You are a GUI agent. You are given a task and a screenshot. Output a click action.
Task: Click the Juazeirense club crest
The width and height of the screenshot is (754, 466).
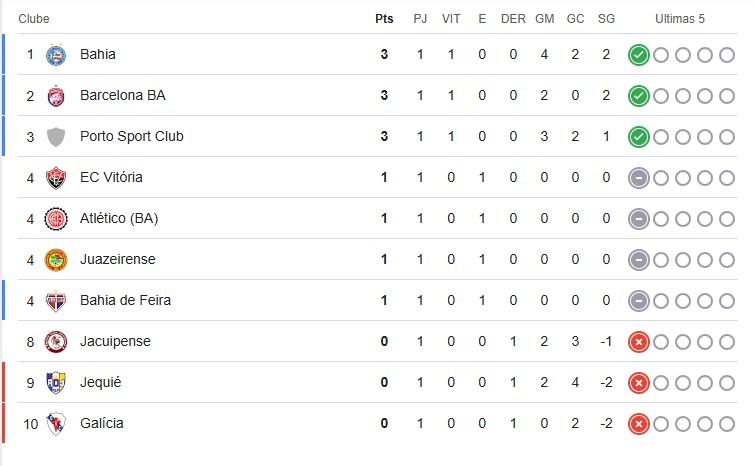[x=56, y=260]
